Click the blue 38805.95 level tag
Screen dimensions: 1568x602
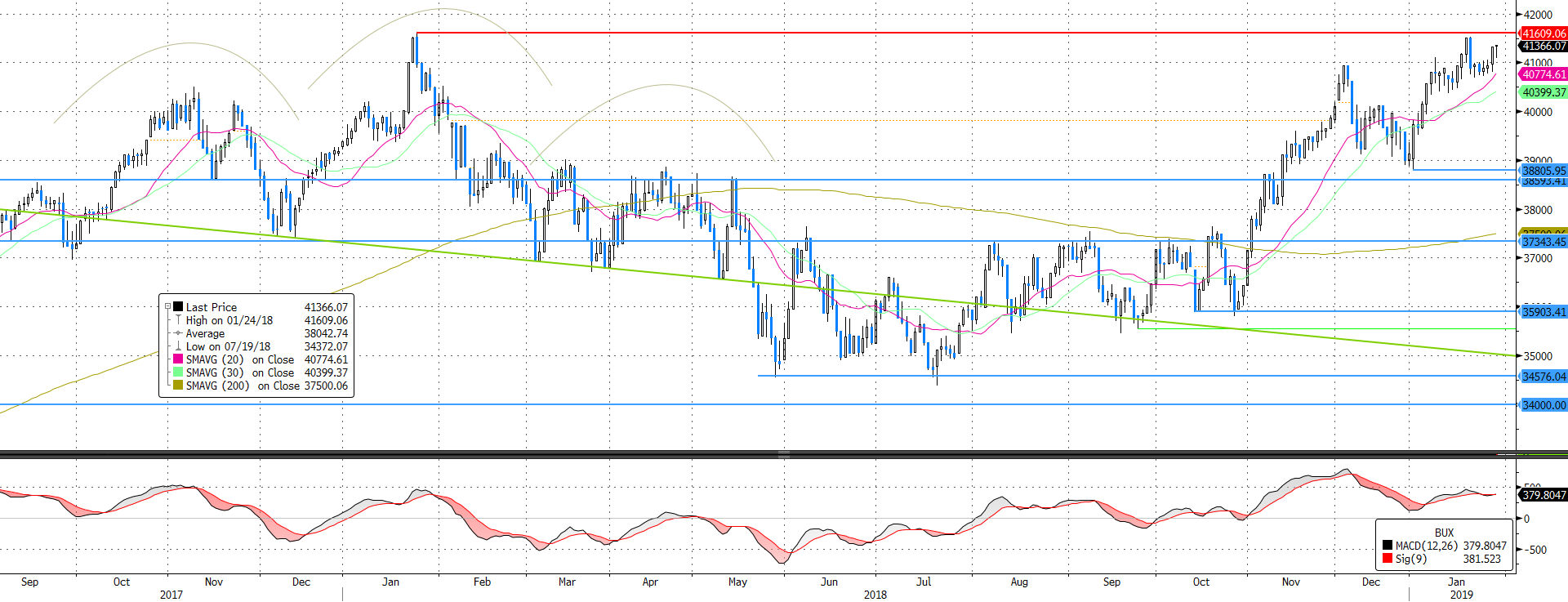click(1543, 171)
